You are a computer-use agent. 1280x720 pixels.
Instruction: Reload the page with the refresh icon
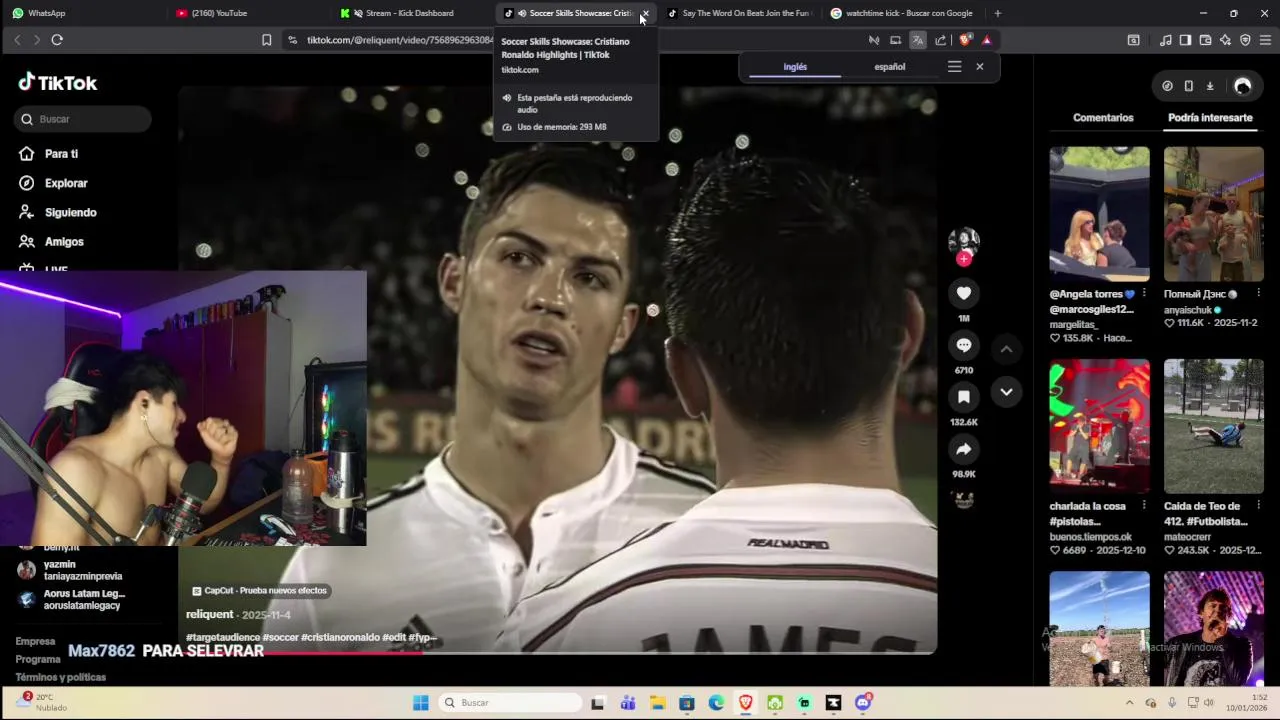57,40
